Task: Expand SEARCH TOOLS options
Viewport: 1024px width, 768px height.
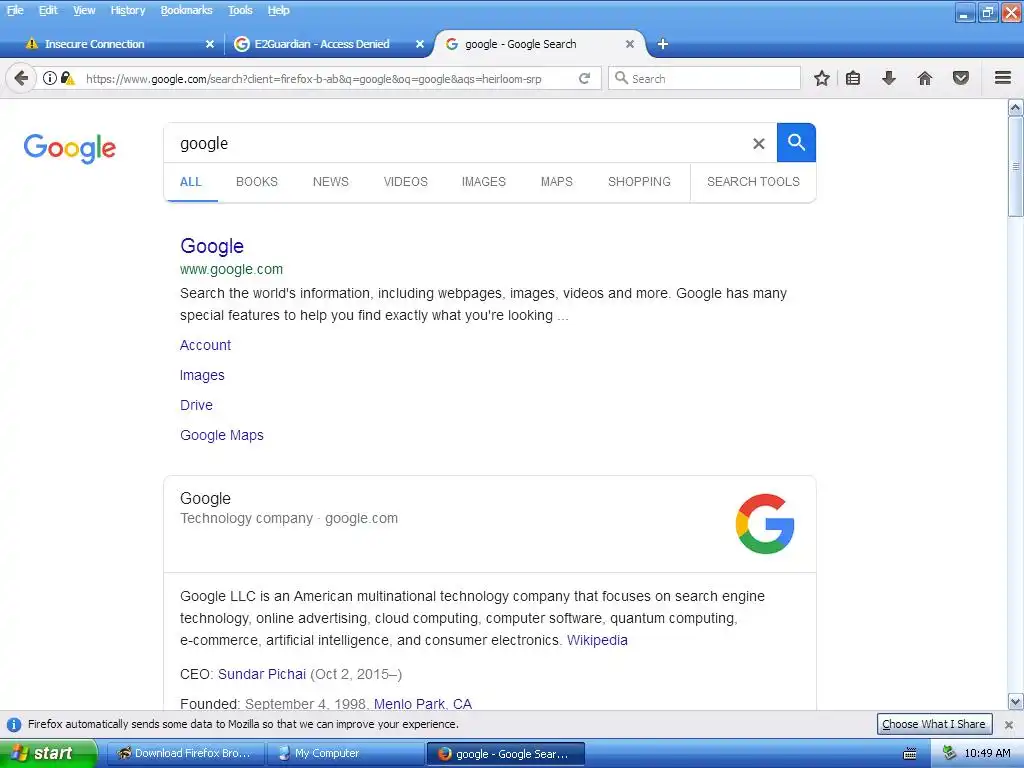Action: pos(753,182)
